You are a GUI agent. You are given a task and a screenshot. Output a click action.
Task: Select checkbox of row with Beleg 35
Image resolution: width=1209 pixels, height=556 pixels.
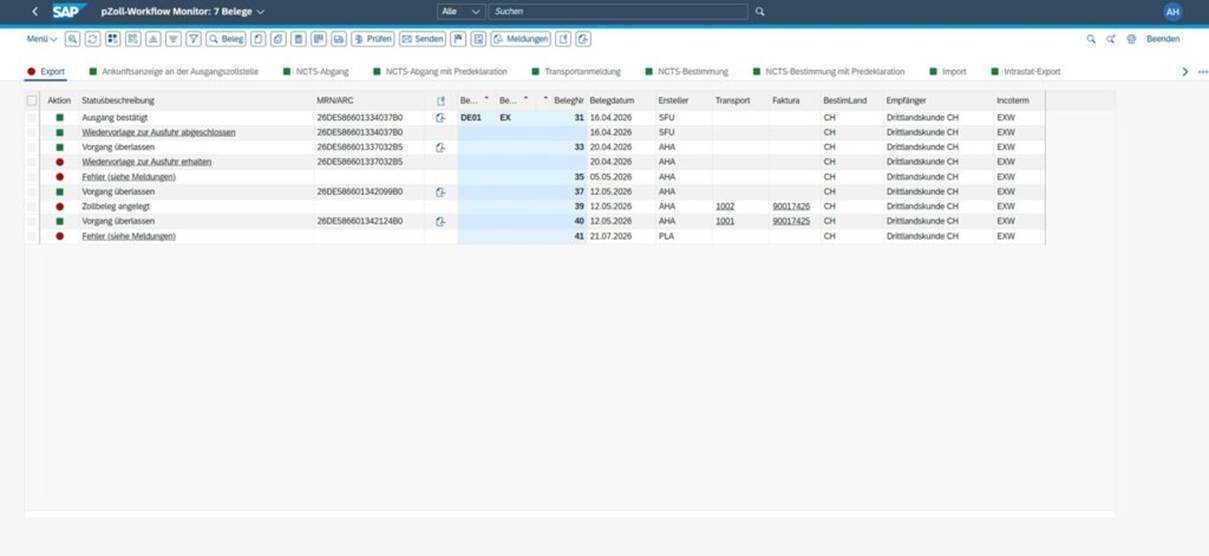(x=32, y=177)
